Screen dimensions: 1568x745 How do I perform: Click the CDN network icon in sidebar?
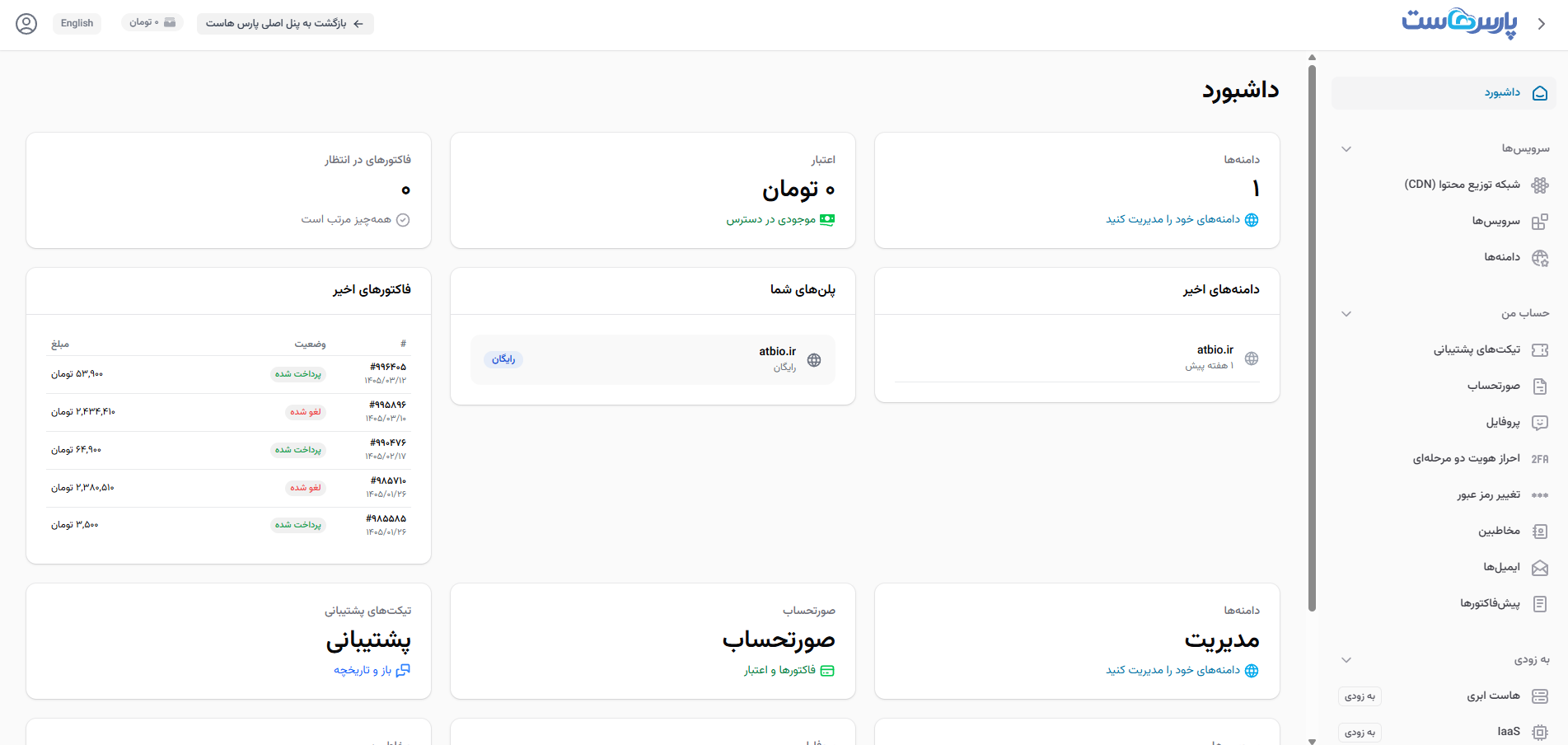click(x=1539, y=185)
